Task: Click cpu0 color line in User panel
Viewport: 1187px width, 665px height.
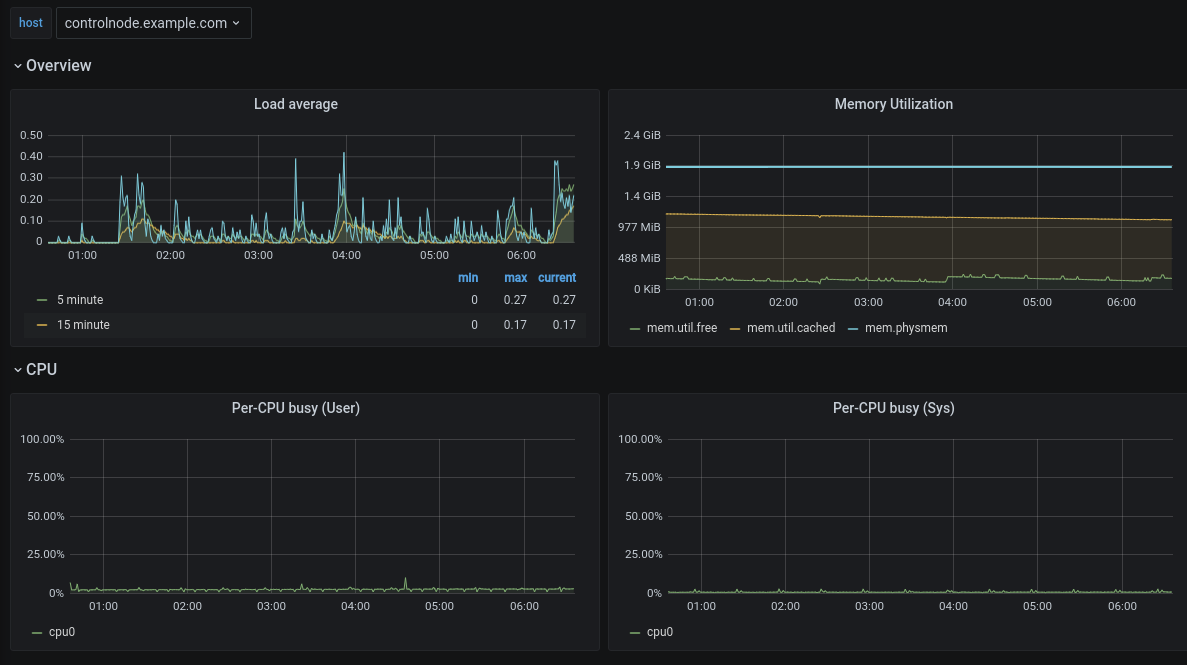Action: point(38,632)
